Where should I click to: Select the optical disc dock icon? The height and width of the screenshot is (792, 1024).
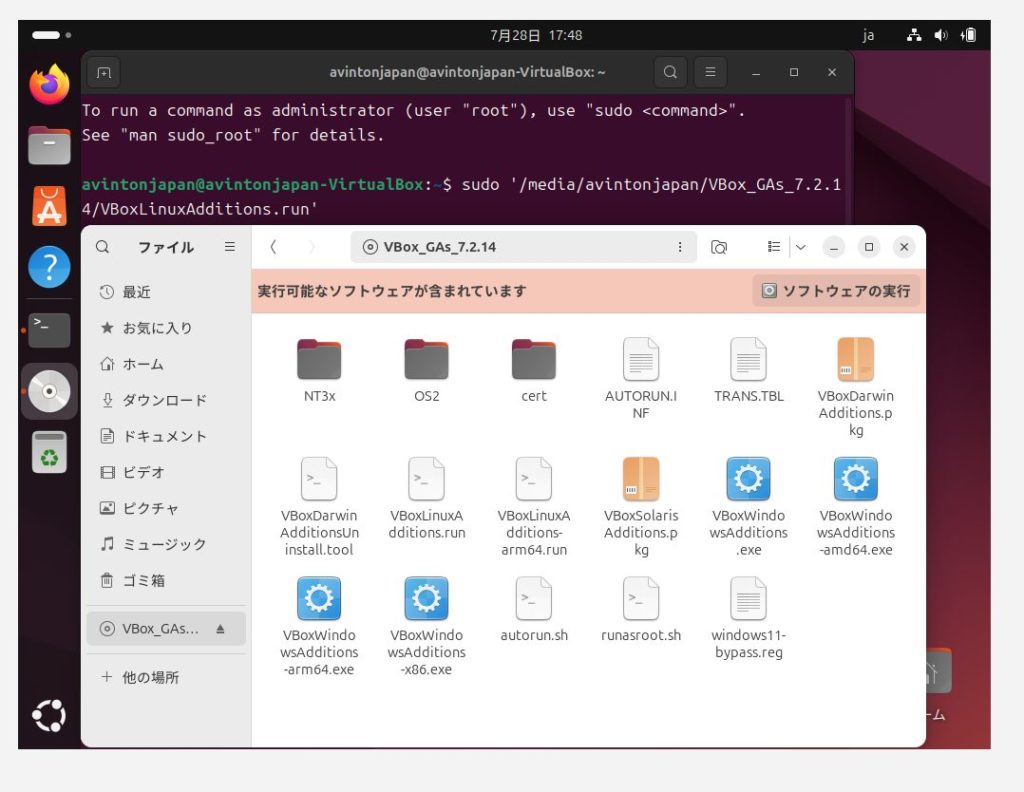49,391
